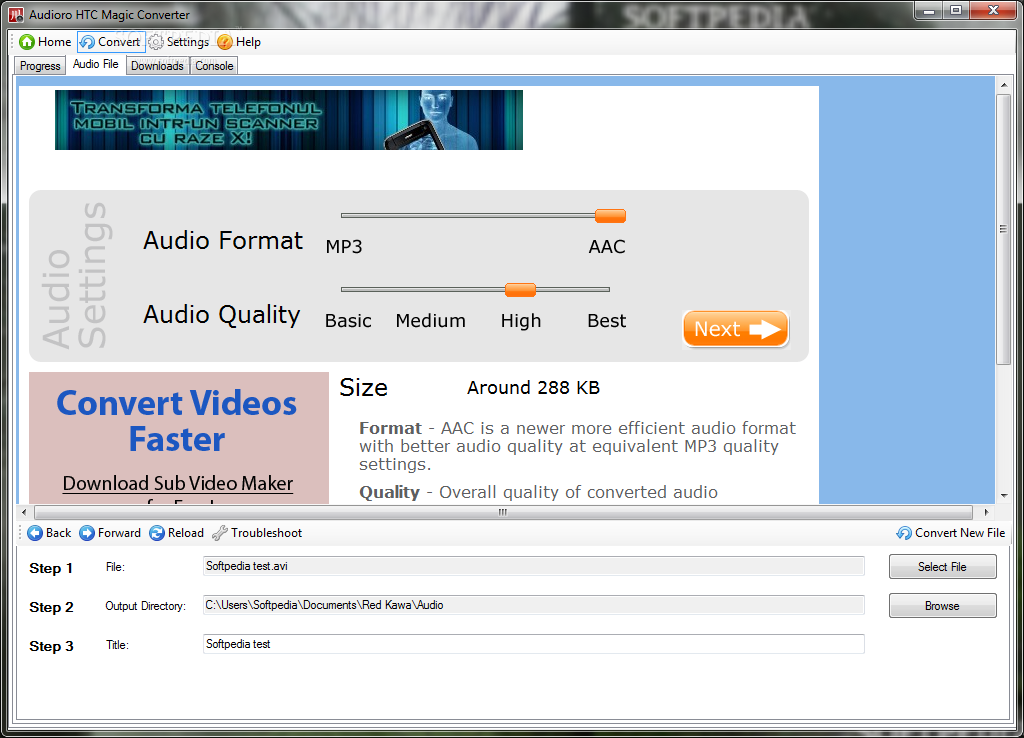1024x738 pixels.
Task: Choose AAC audio format label
Action: point(607,246)
